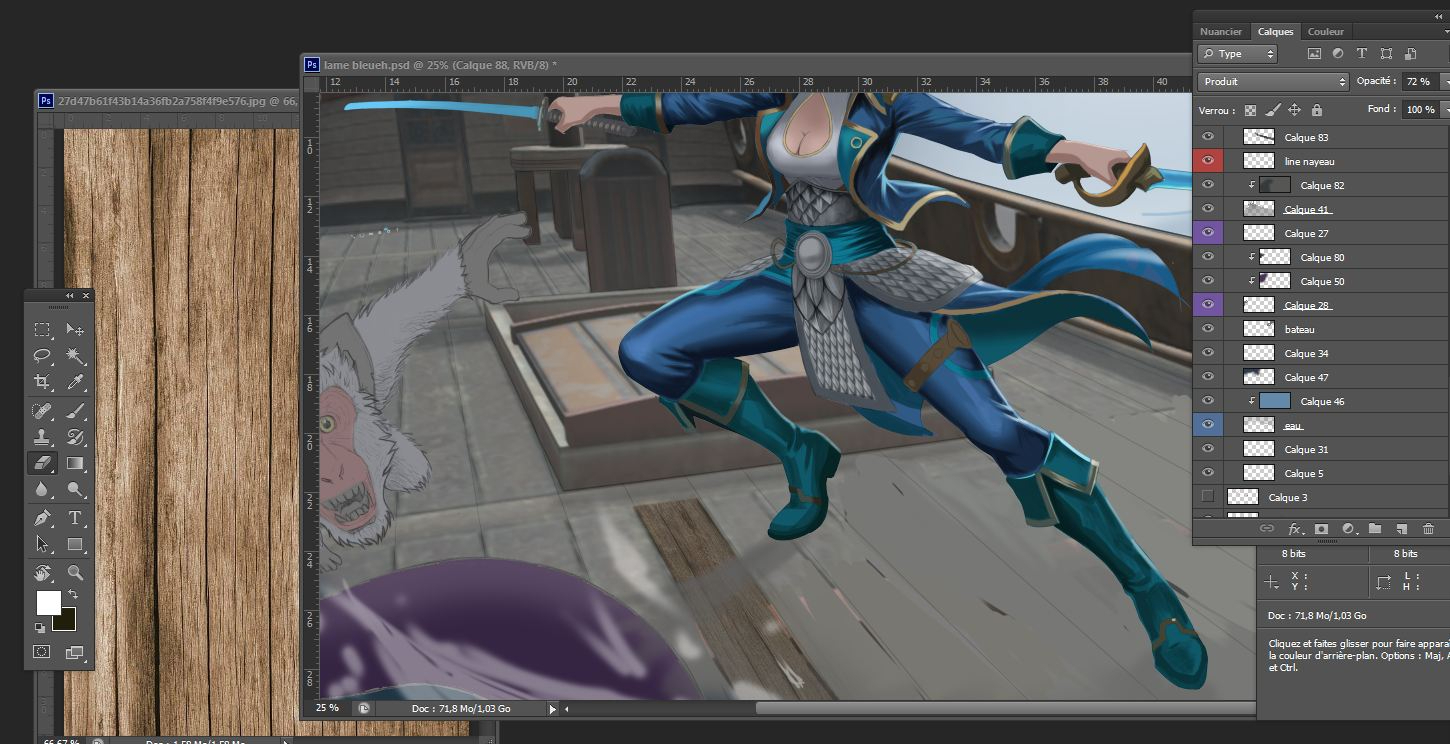Switch to the Nuancier tab
Viewport: 1450px width, 744px height.
pos(1221,32)
